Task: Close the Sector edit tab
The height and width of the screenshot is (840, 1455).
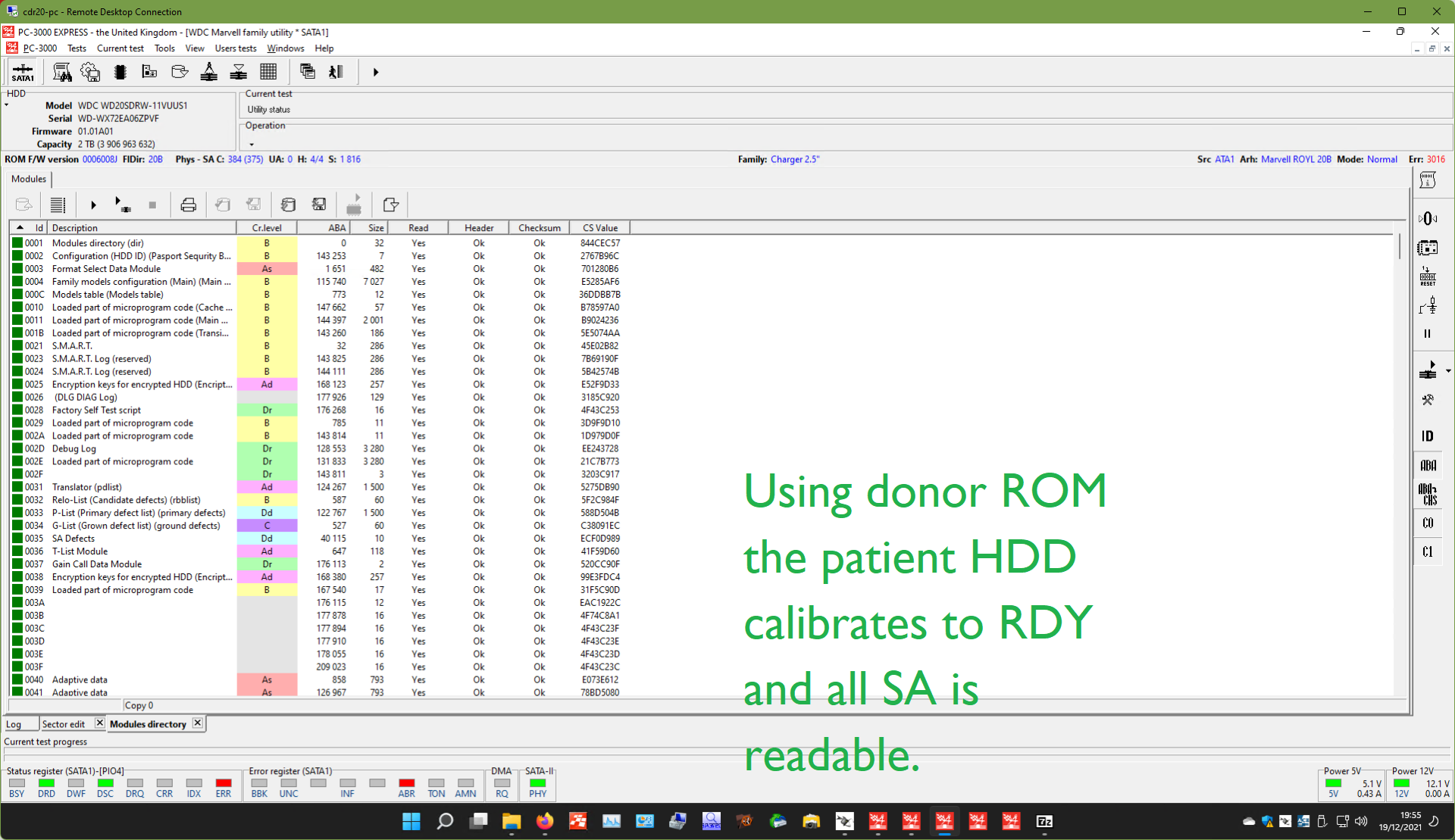Action: pos(99,723)
